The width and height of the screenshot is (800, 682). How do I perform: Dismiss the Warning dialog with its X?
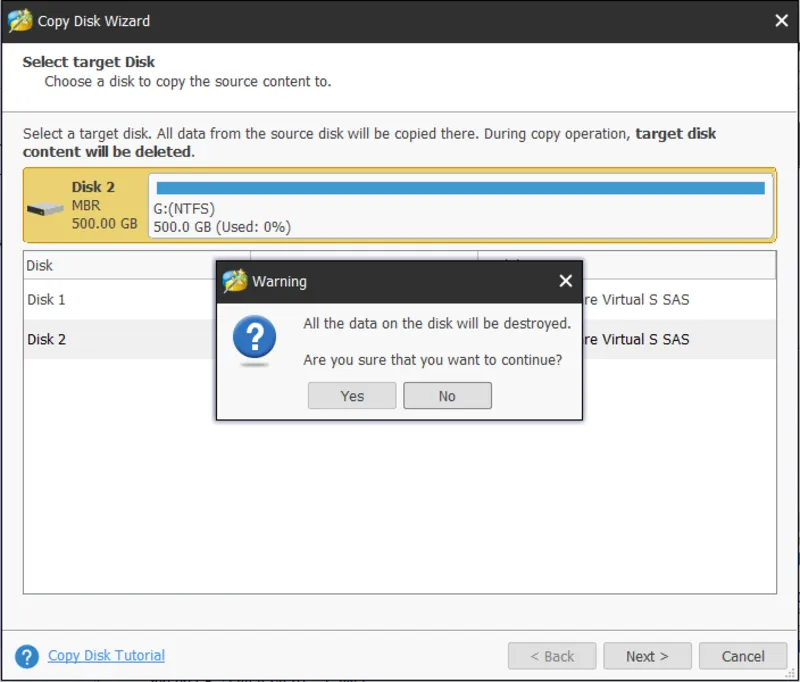566,281
